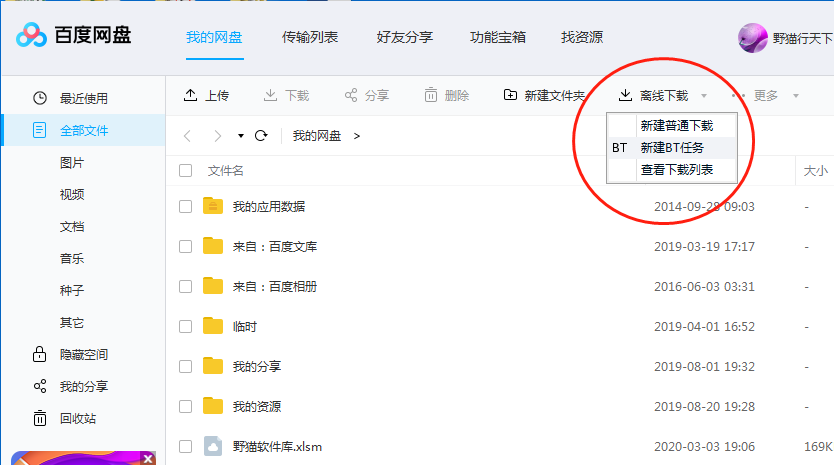Check the box for 临时 folder
Viewport: 834px width, 465px height.
tap(185, 326)
